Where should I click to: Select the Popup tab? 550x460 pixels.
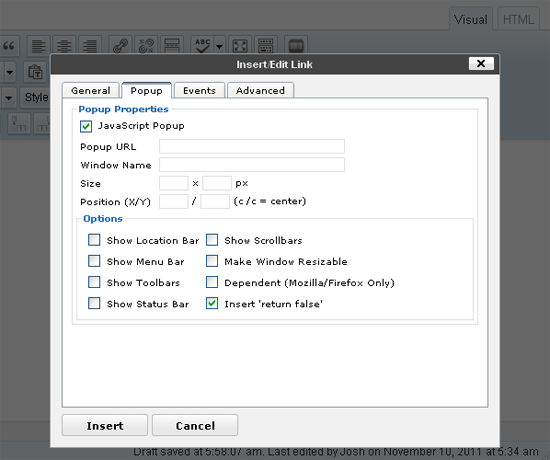coord(146,91)
